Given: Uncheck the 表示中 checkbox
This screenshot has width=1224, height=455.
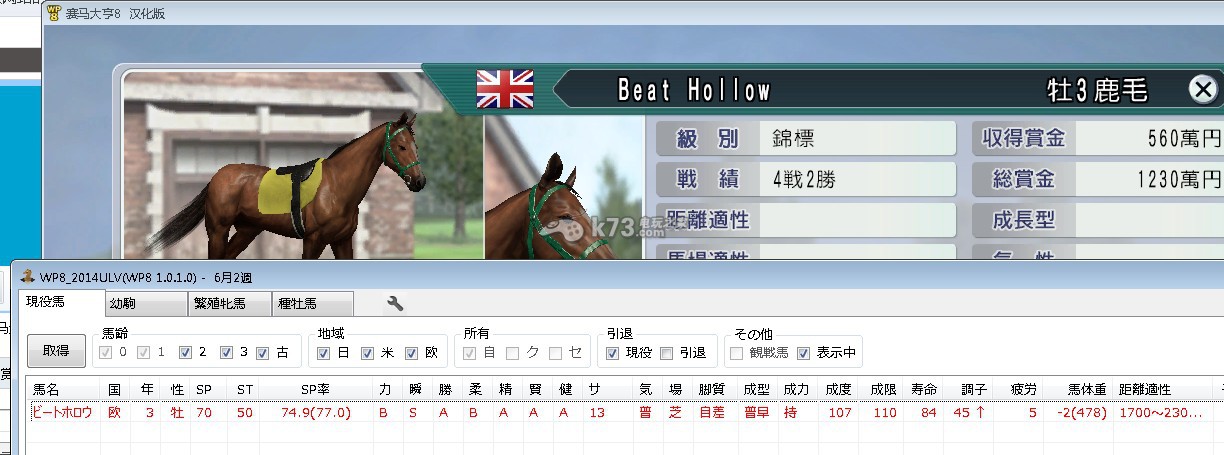Looking at the screenshot, I should click(x=803, y=353).
